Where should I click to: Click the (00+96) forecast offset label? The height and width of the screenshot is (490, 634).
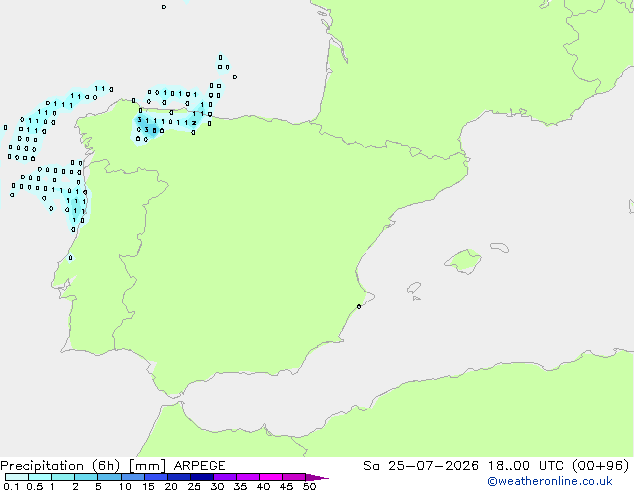click(x=600, y=466)
